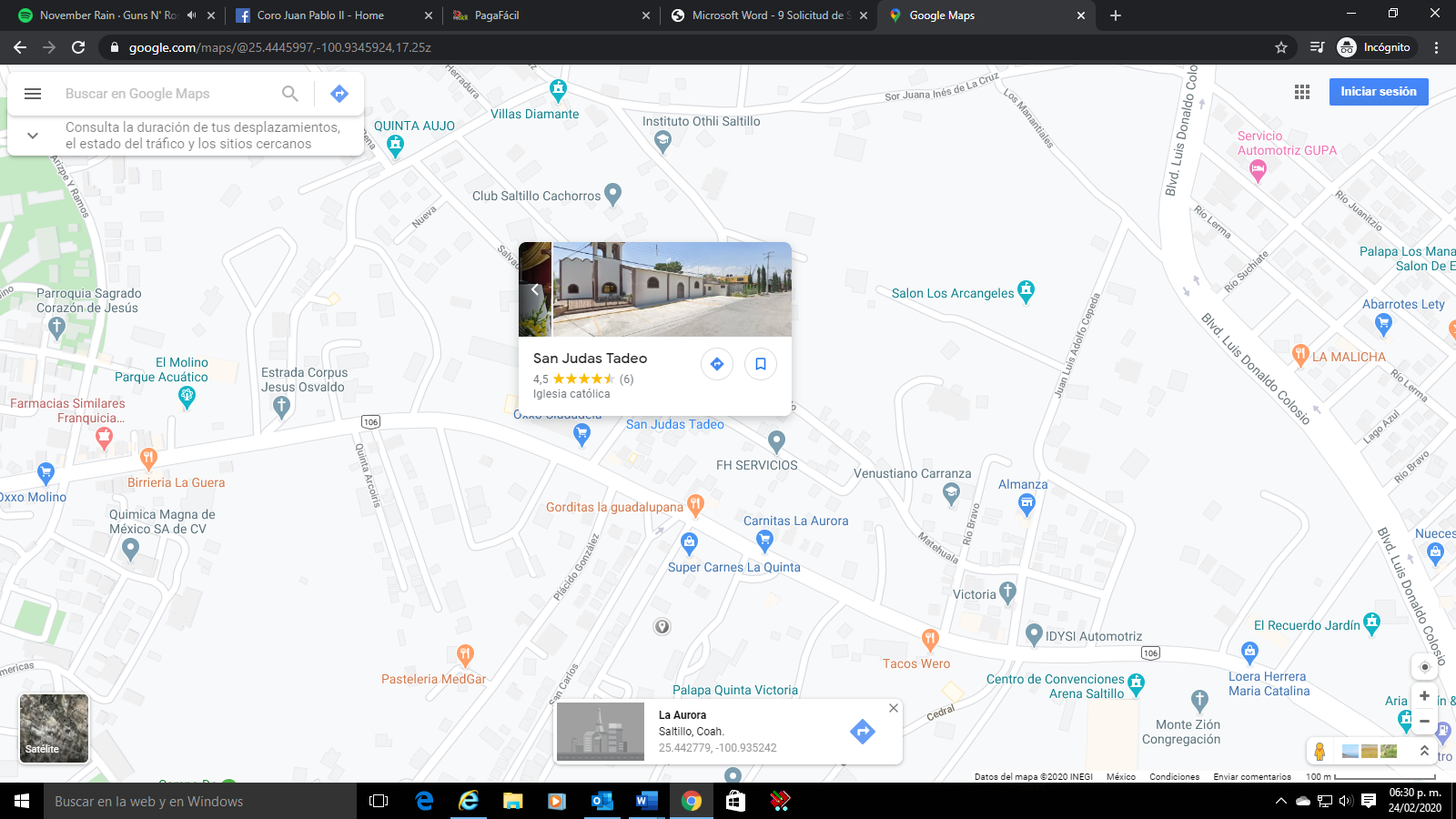Select the Villas Diamante map pin
This screenshot has height=819, width=1456.
(x=558, y=90)
